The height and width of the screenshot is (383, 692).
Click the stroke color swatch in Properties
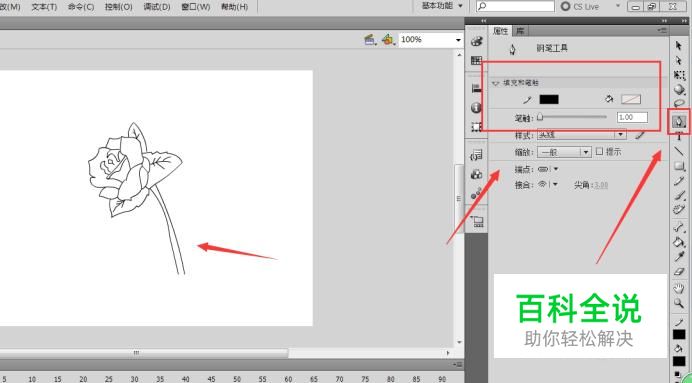[549, 99]
